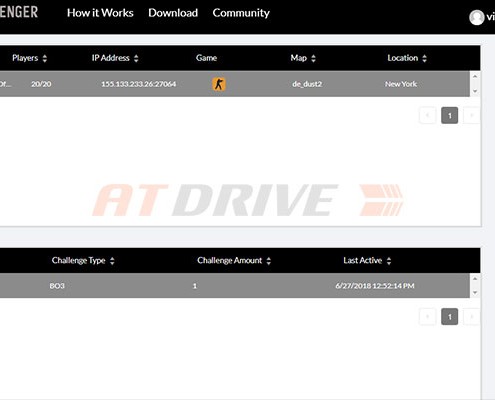Click the Game column header
The height and width of the screenshot is (400, 495).
[206, 58]
